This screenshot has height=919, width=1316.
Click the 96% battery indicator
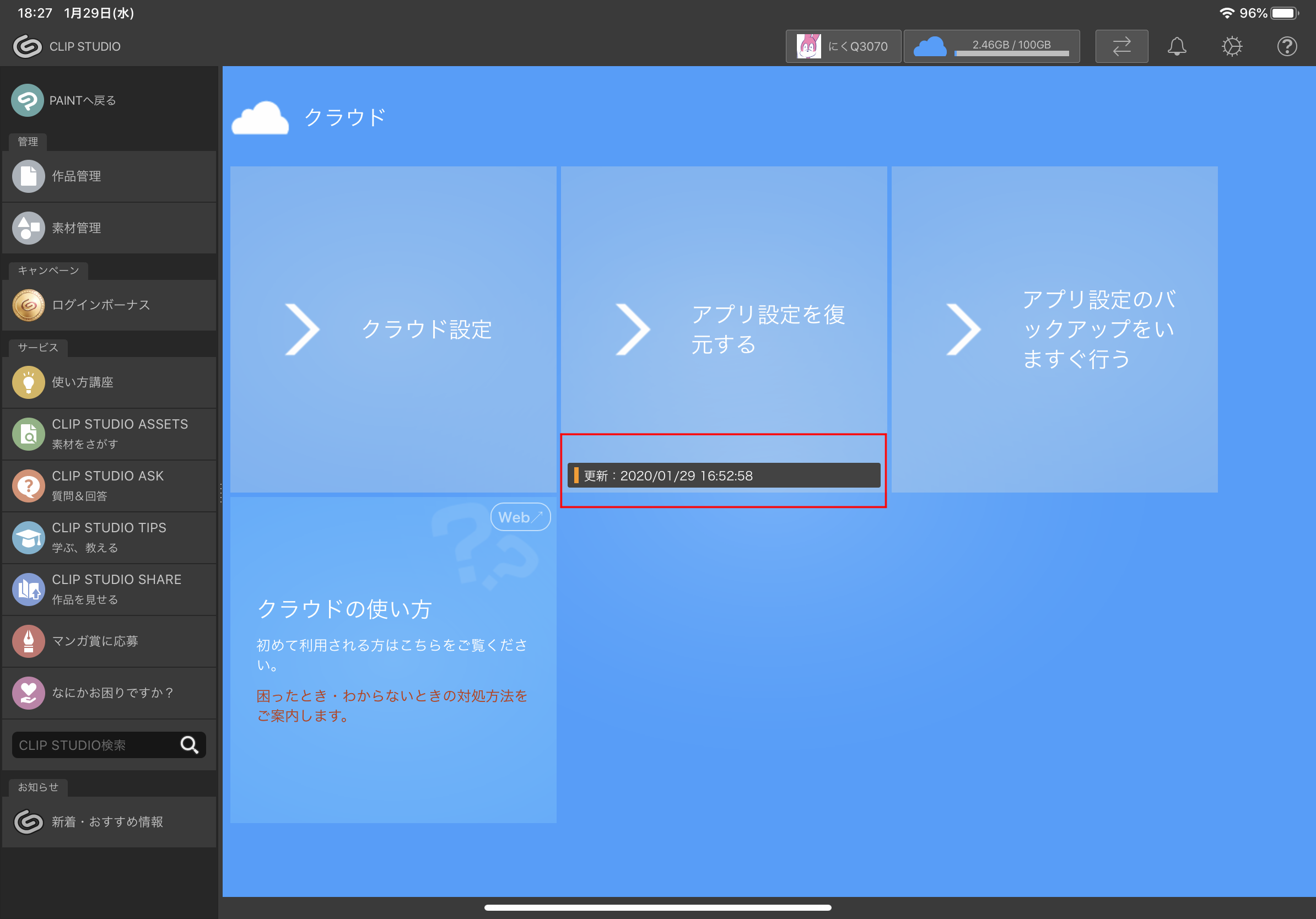pyautogui.click(x=1269, y=13)
